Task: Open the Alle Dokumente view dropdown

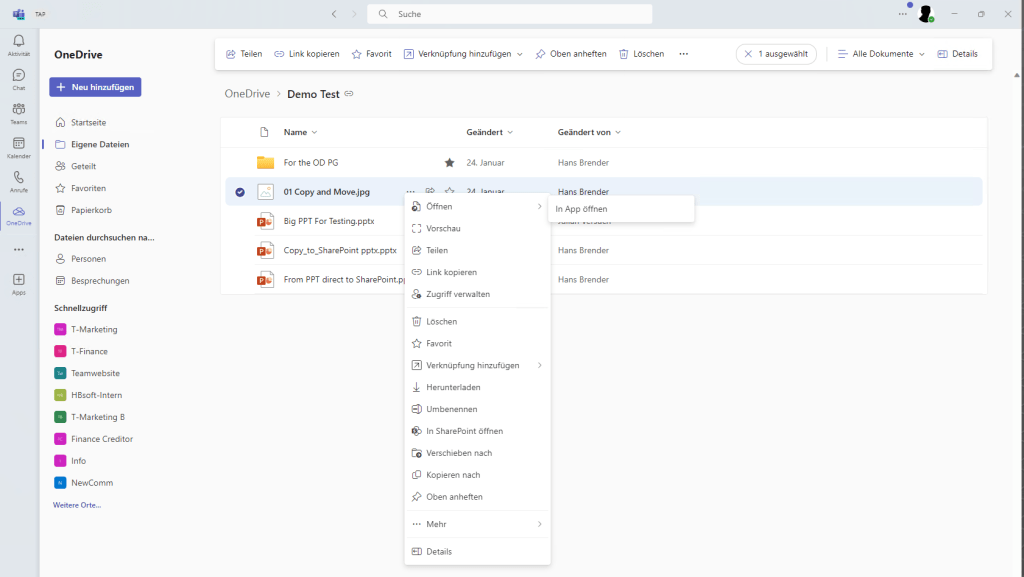Action: tap(879, 53)
